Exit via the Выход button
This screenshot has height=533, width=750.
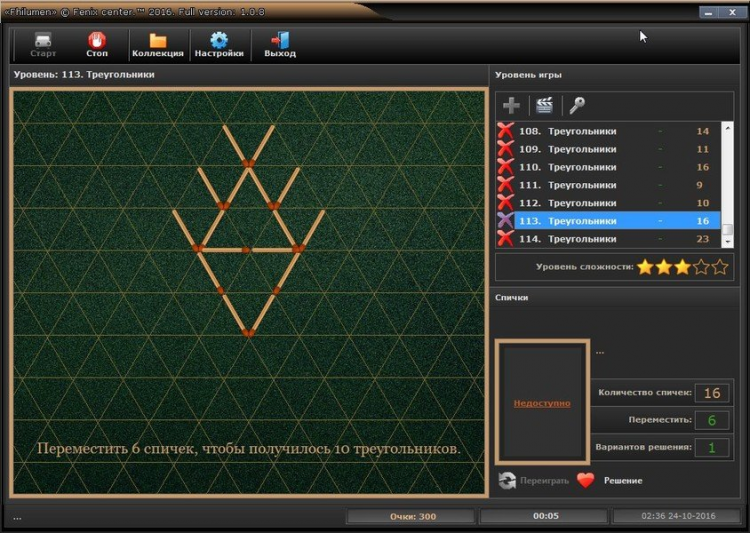(x=280, y=45)
